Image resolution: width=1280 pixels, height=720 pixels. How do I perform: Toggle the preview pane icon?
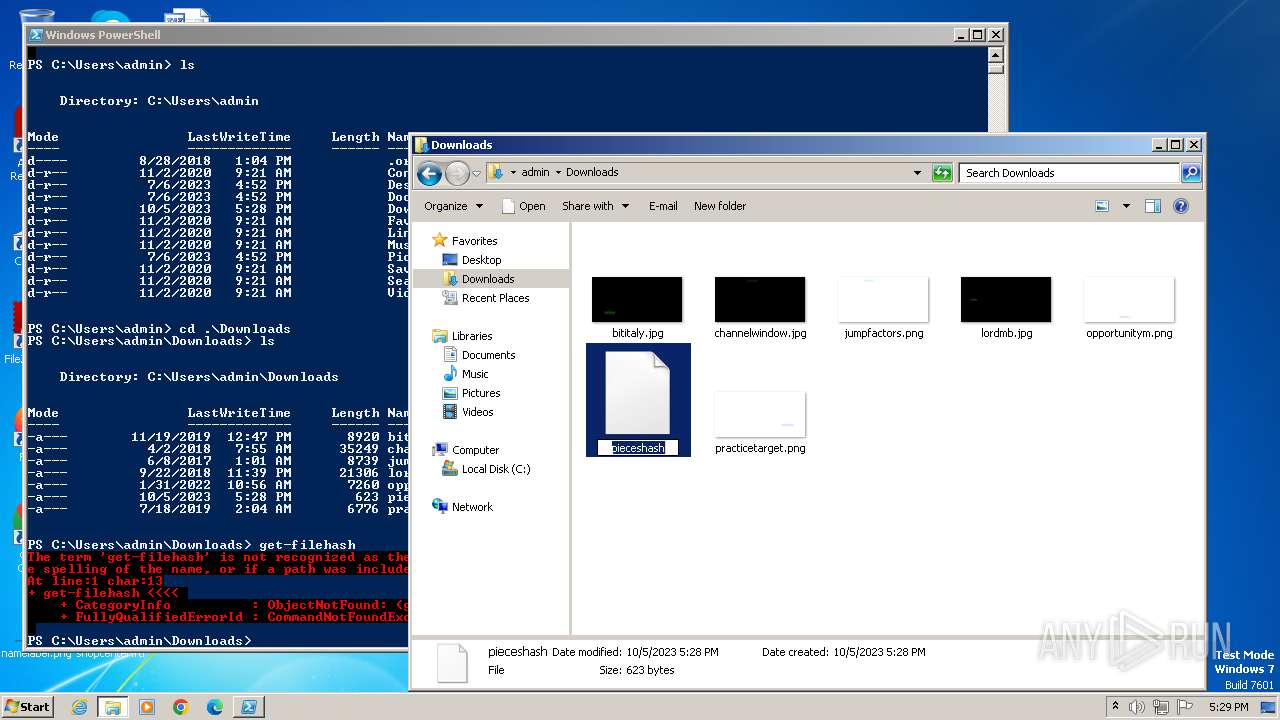pyautogui.click(x=1153, y=206)
